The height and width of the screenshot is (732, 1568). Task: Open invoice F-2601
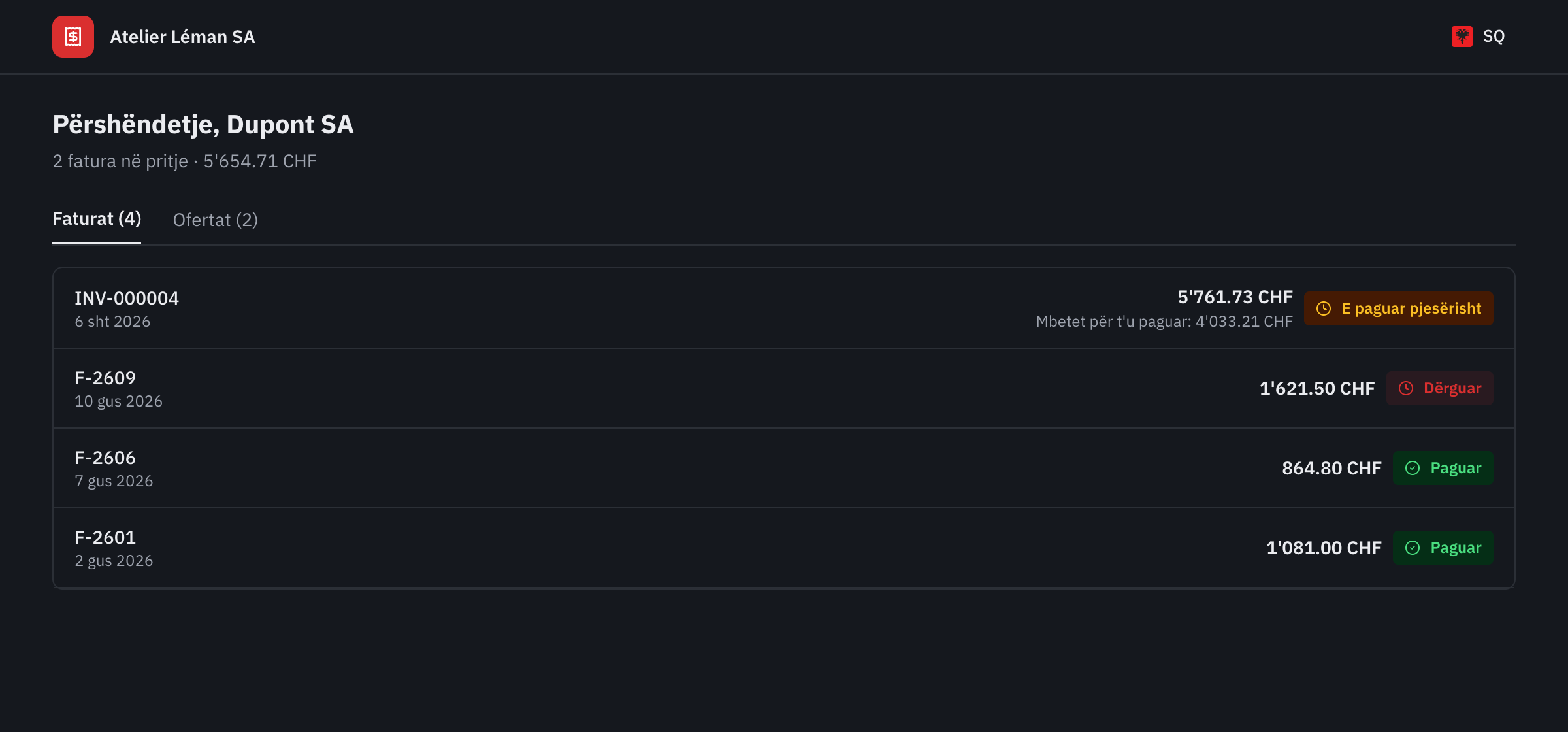[784, 548]
